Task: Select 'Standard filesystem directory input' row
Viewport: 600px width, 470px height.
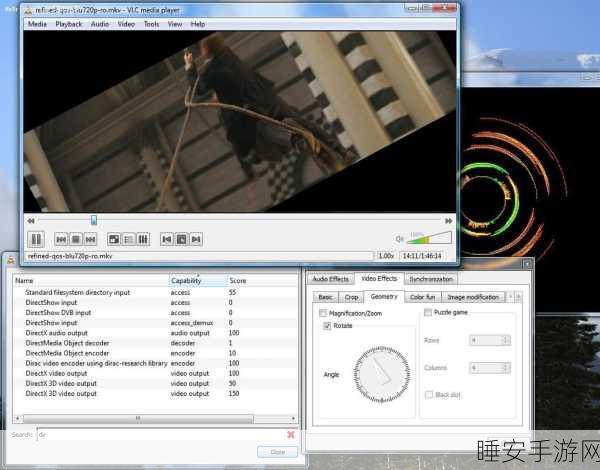Action: [155, 292]
